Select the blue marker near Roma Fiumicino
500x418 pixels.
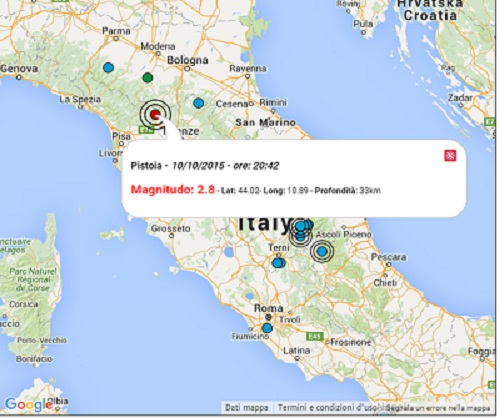267,328
